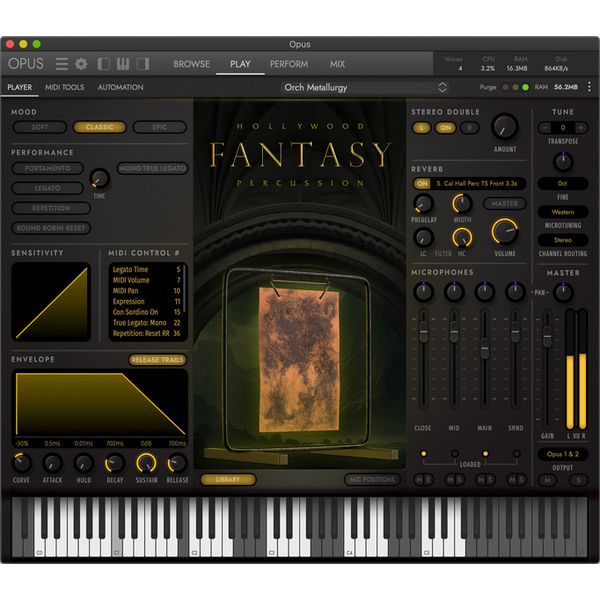Decrease transpose with minus stepper

545,128
